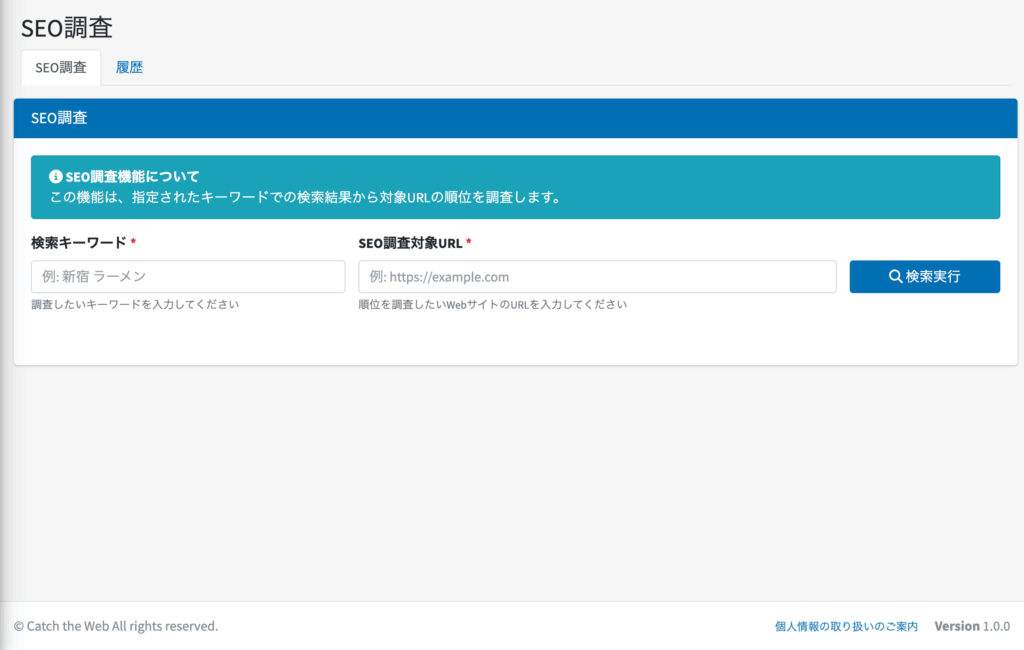Click the info icon in the teal notice

tap(56, 177)
